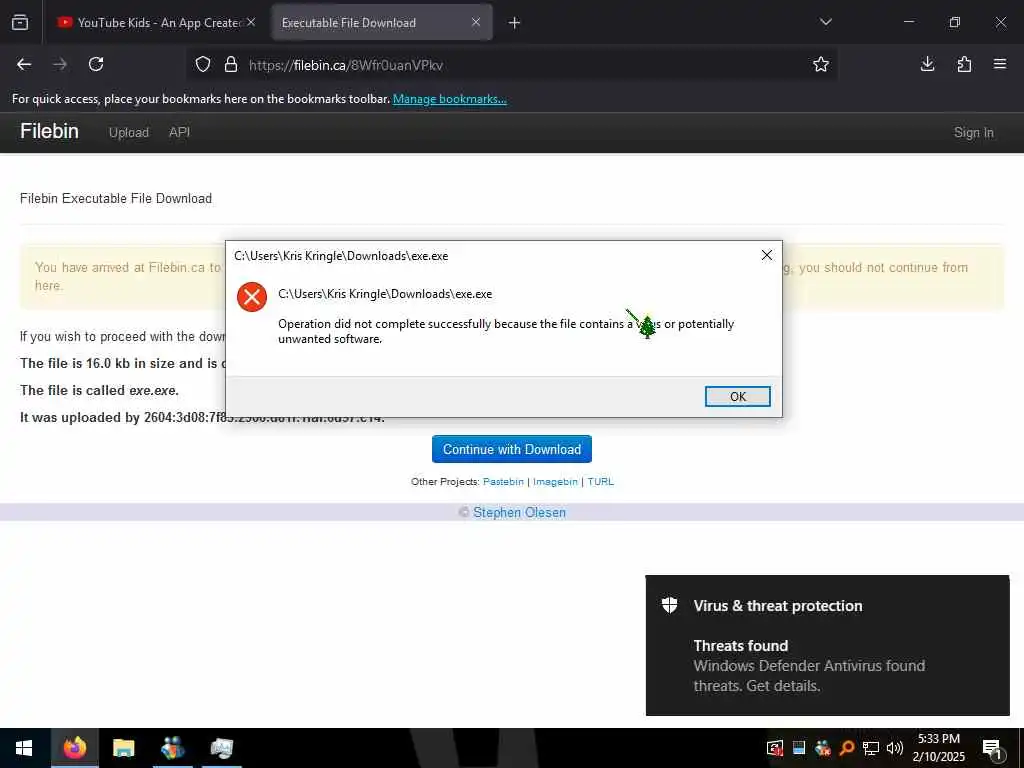Open Imagebin project link

[555, 481]
